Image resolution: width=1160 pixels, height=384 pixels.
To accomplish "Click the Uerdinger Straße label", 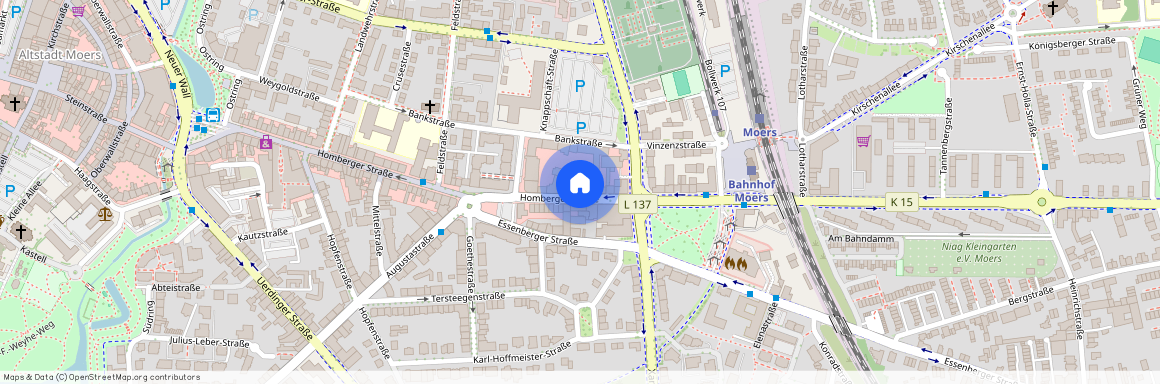I will (x=286, y=309).
